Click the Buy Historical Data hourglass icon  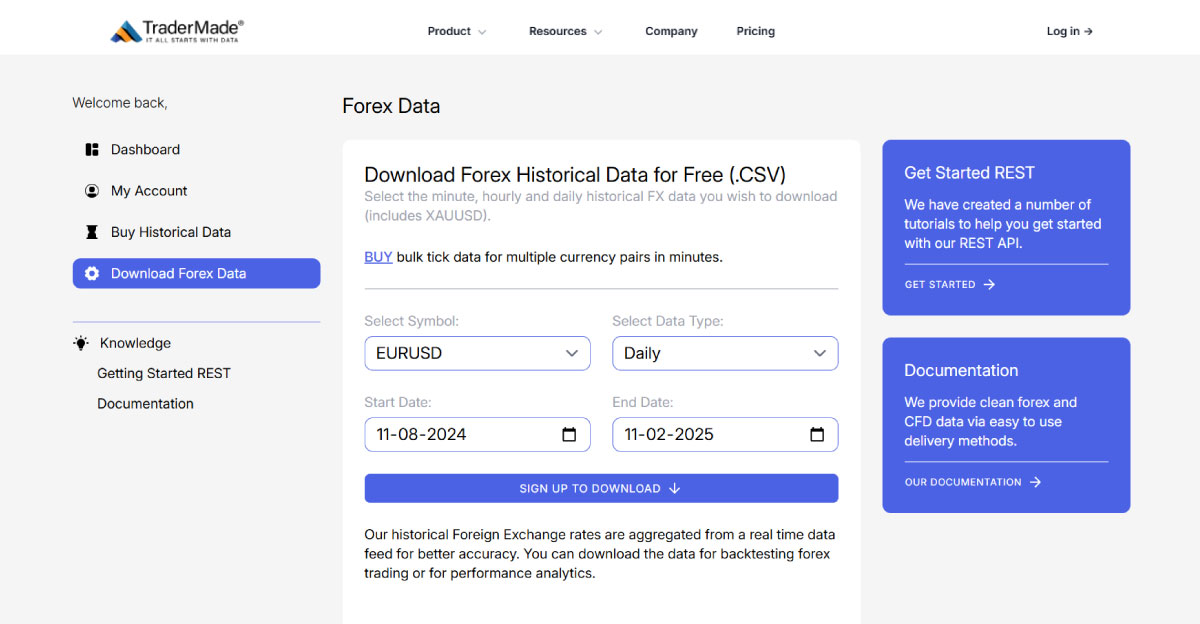[x=92, y=232]
